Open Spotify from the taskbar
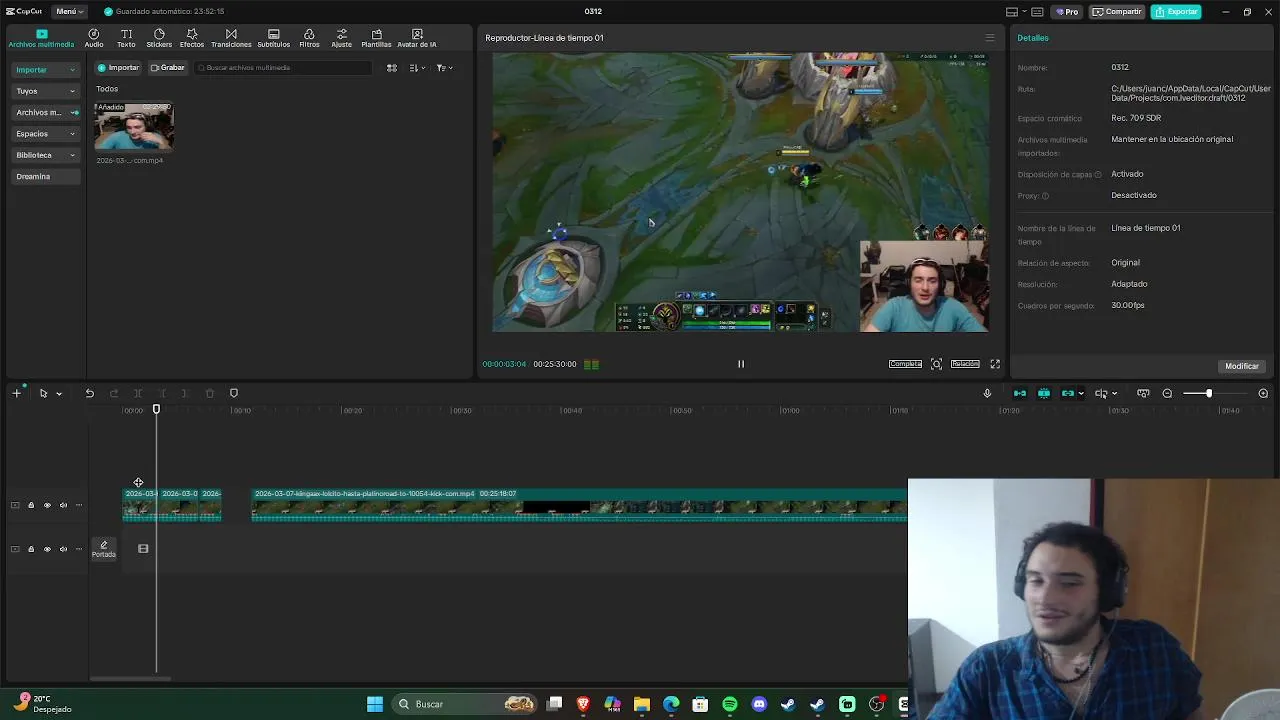 (729, 704)
